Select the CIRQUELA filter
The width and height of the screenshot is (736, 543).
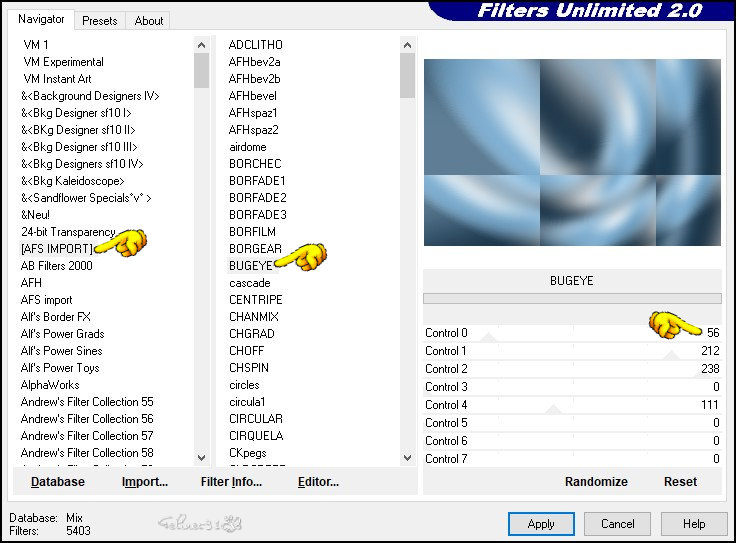256,436
